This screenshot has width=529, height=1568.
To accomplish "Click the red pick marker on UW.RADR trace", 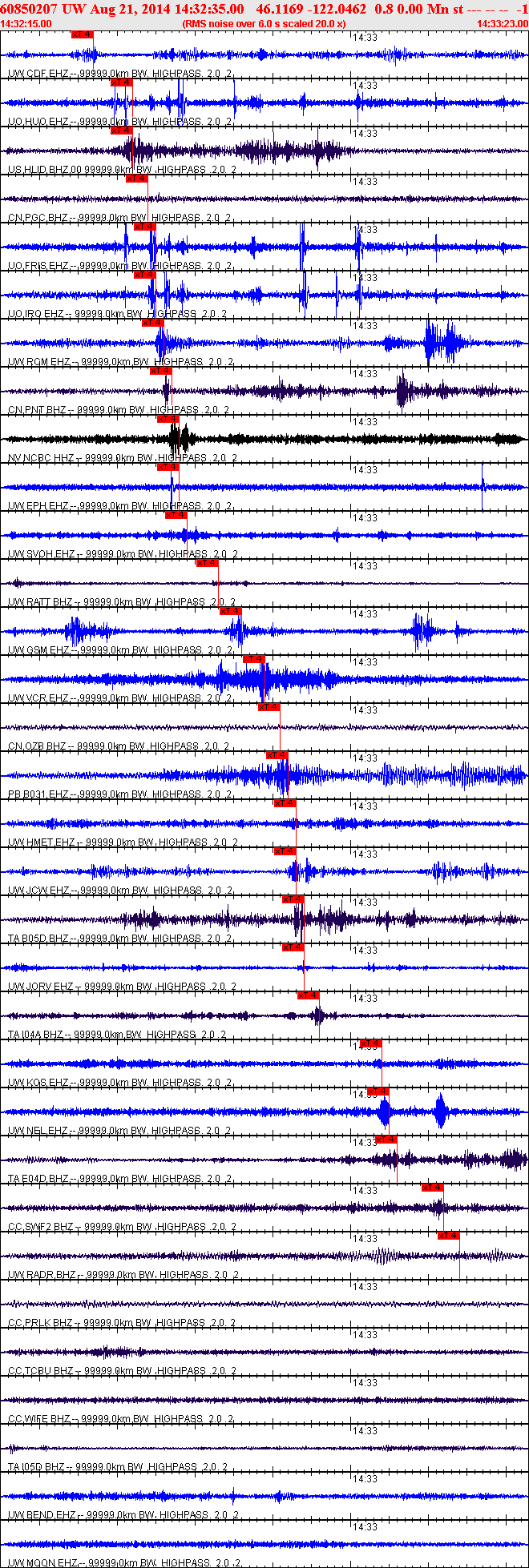I will [x=449, y=1236].
